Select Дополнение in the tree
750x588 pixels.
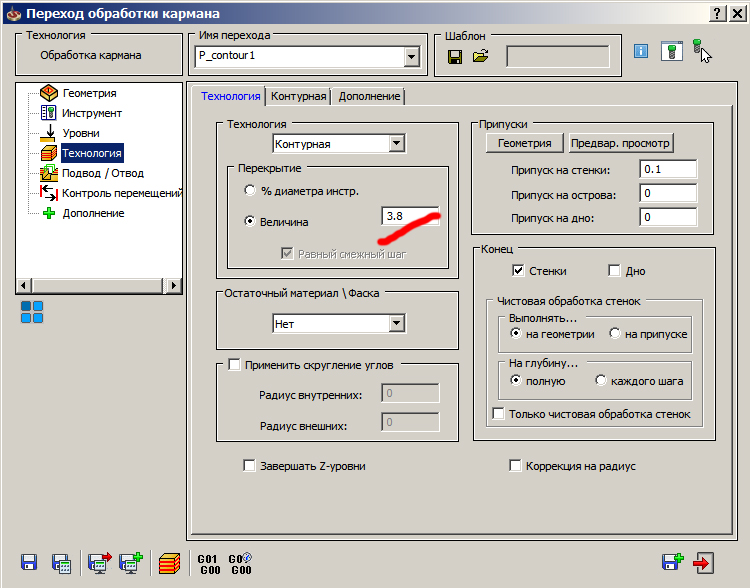pyautogui.click(x=93, y=213)
